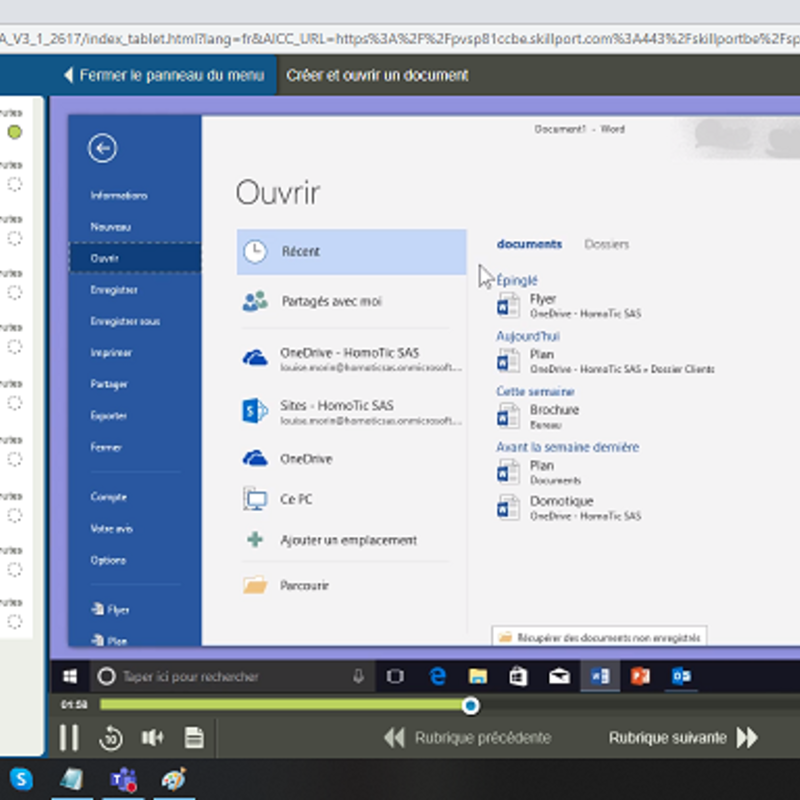Go to Rubrique précédente

point(467,738)
